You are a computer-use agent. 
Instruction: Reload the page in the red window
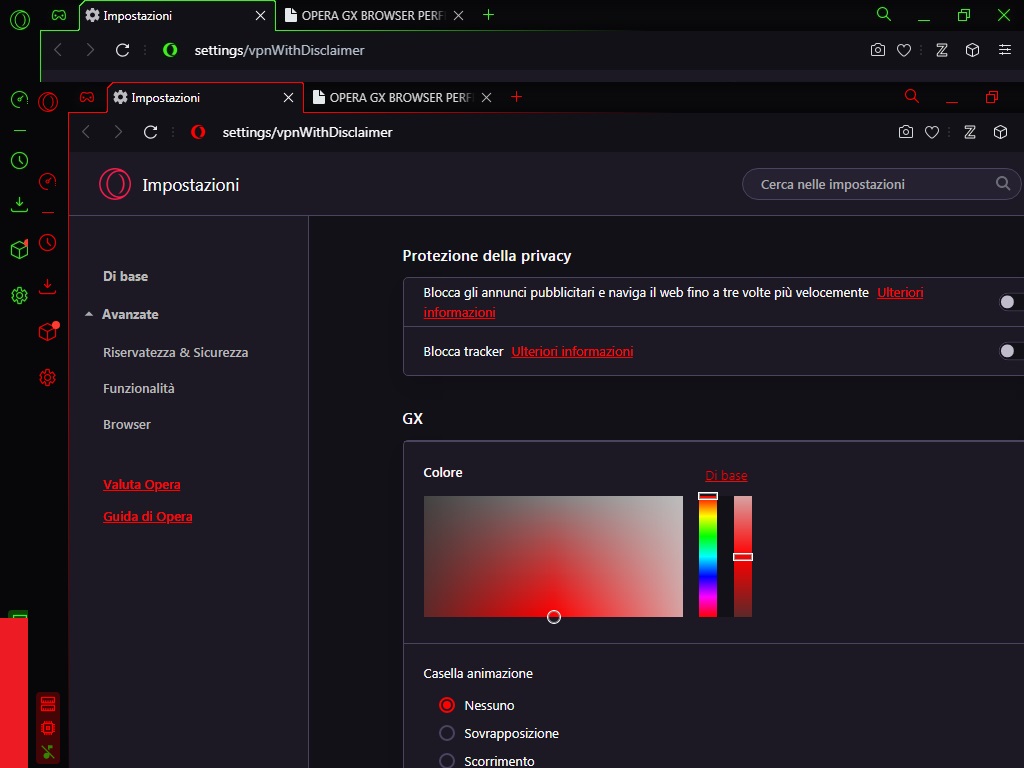[x=150, y=133]
